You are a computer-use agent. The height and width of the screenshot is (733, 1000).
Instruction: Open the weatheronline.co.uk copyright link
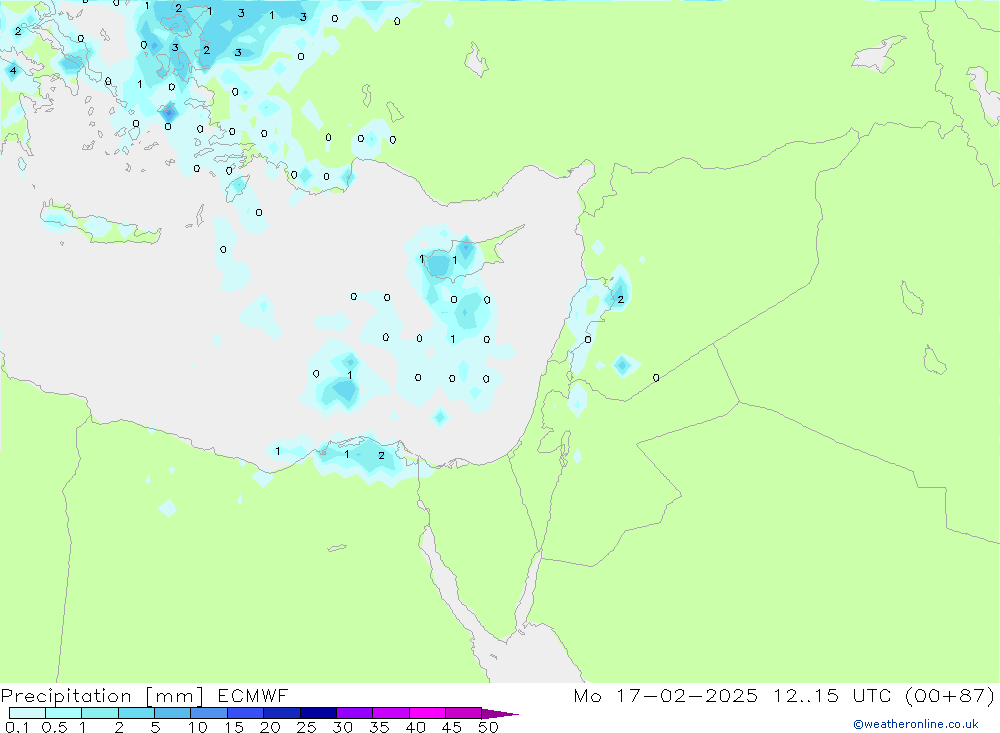point(915,724)
